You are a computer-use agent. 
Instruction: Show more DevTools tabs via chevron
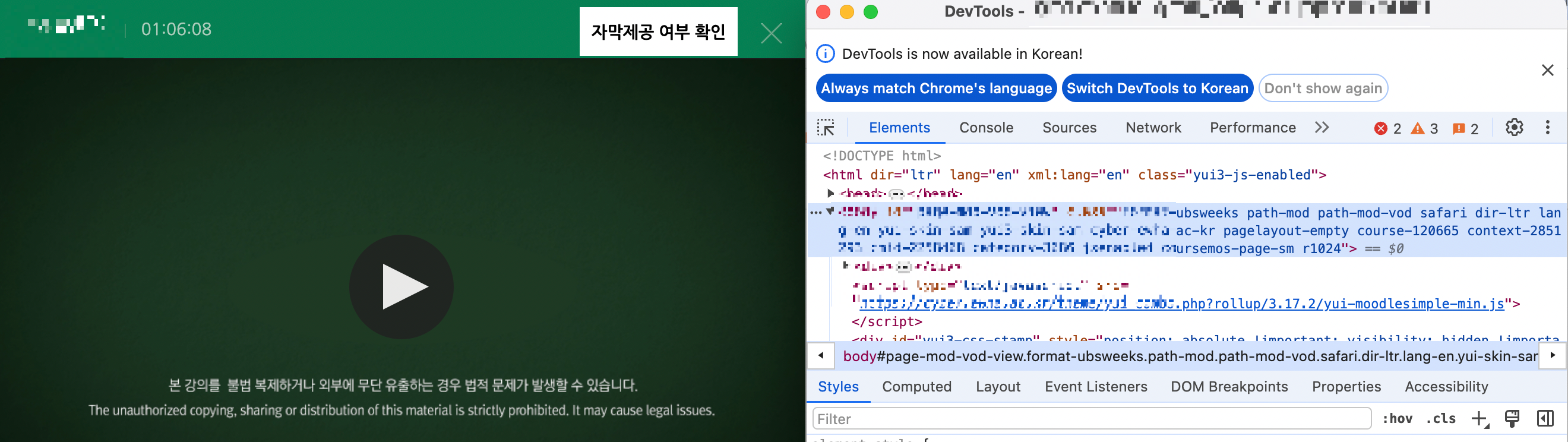pos(1322,128)
